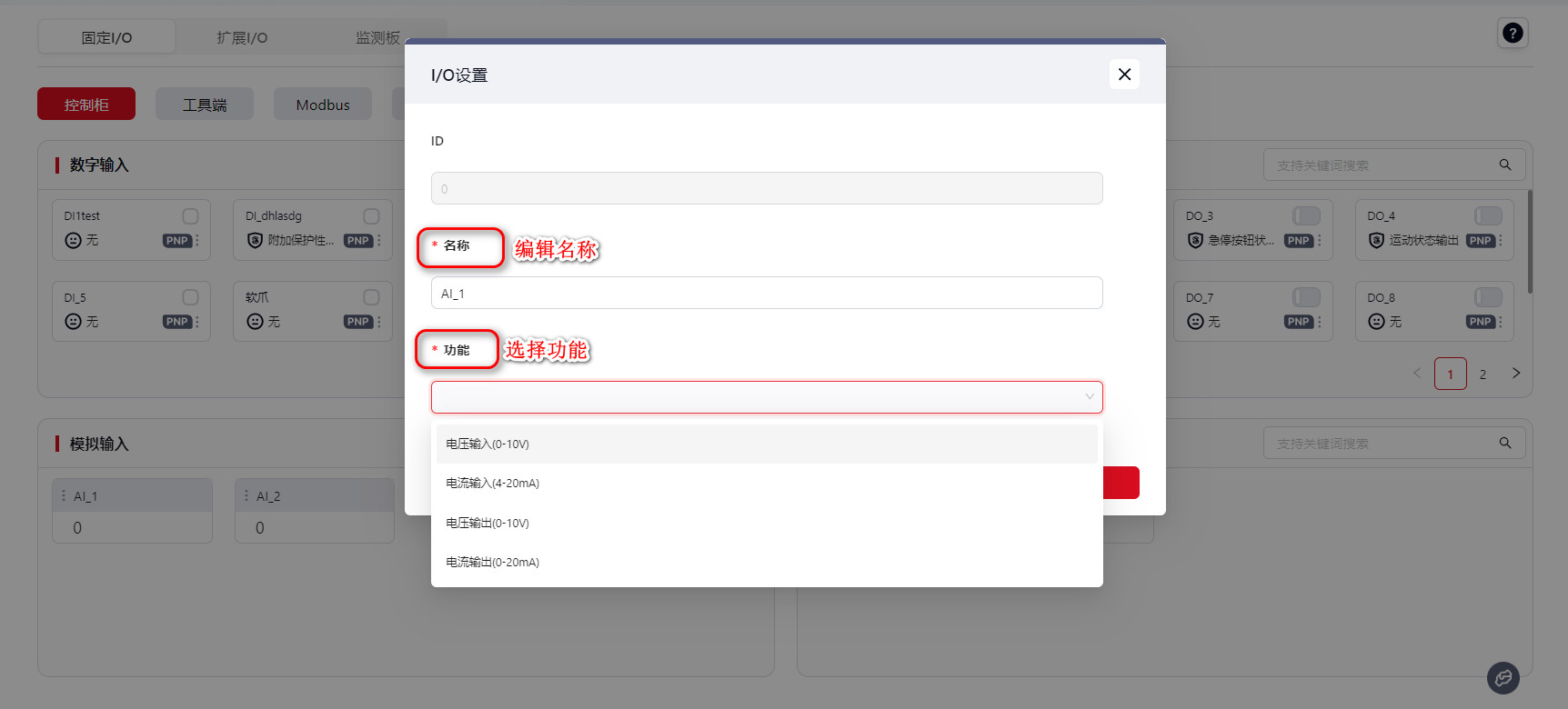1568x709 pixels.
Task: Close the I/O settings dialog
Action: click(x=1124, y=75)
